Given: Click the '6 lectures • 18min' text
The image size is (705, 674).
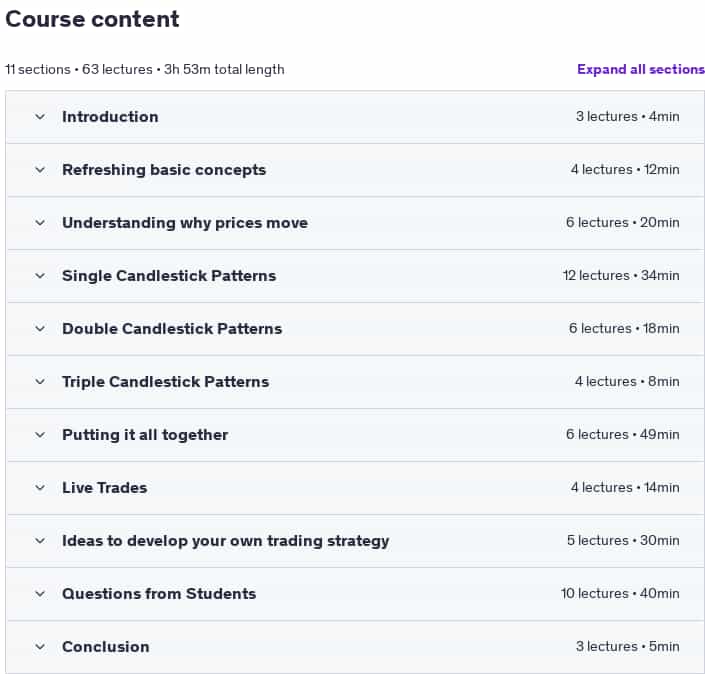Looking at the screenshot, I should tap(624, 329).
